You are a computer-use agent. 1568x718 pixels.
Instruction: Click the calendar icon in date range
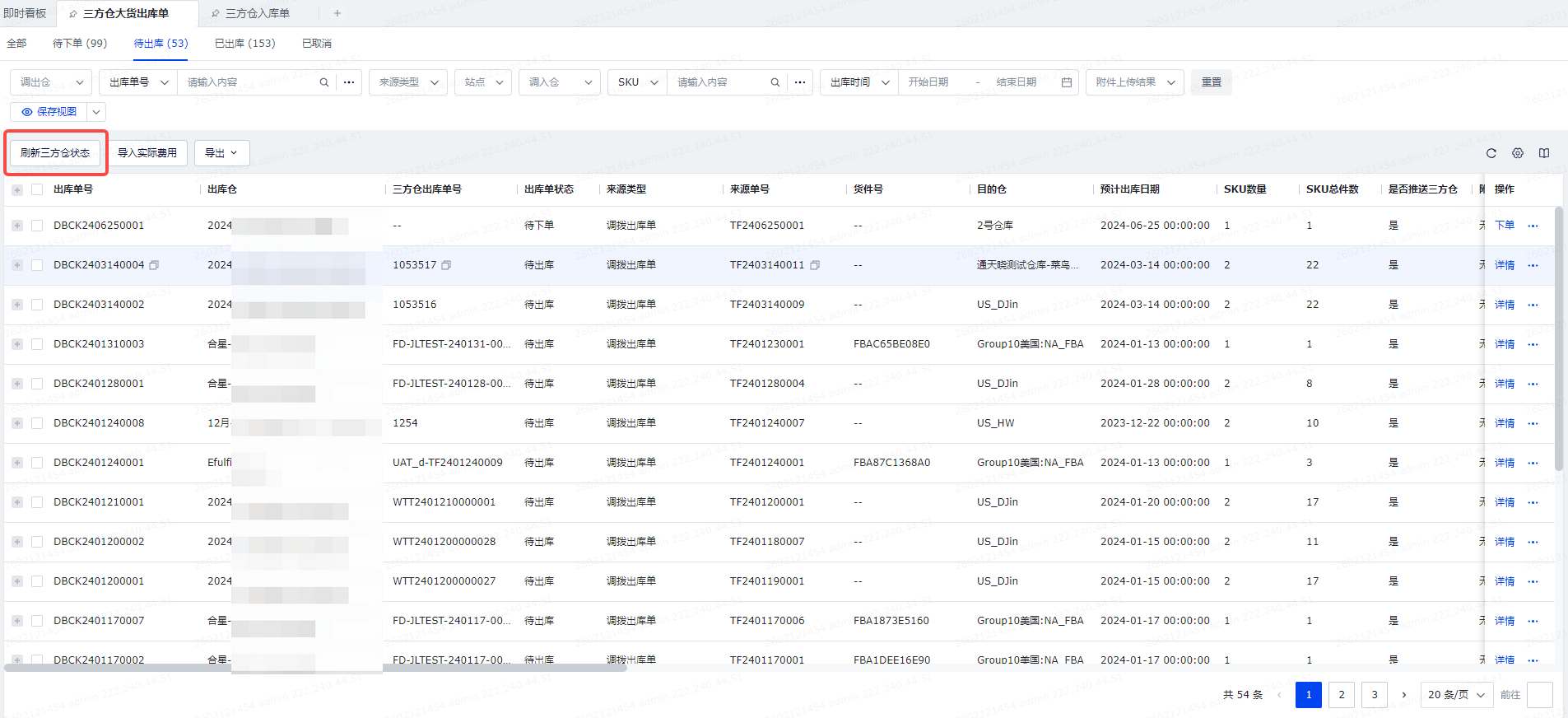pyautogui.click(x=1066, y=82)
